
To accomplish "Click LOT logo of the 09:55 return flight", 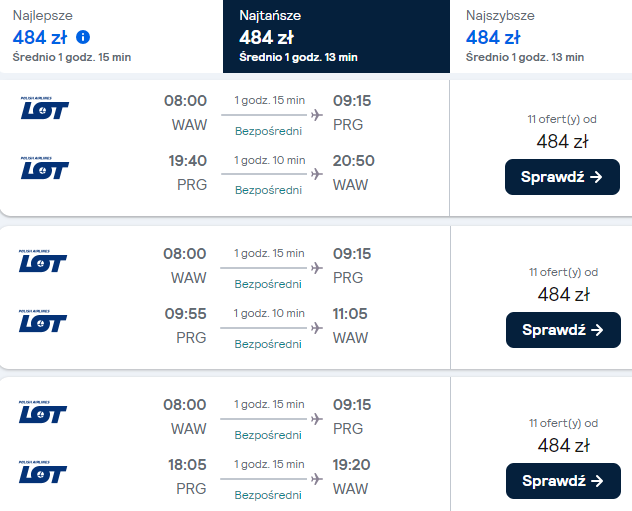I will tap(43, 323).
